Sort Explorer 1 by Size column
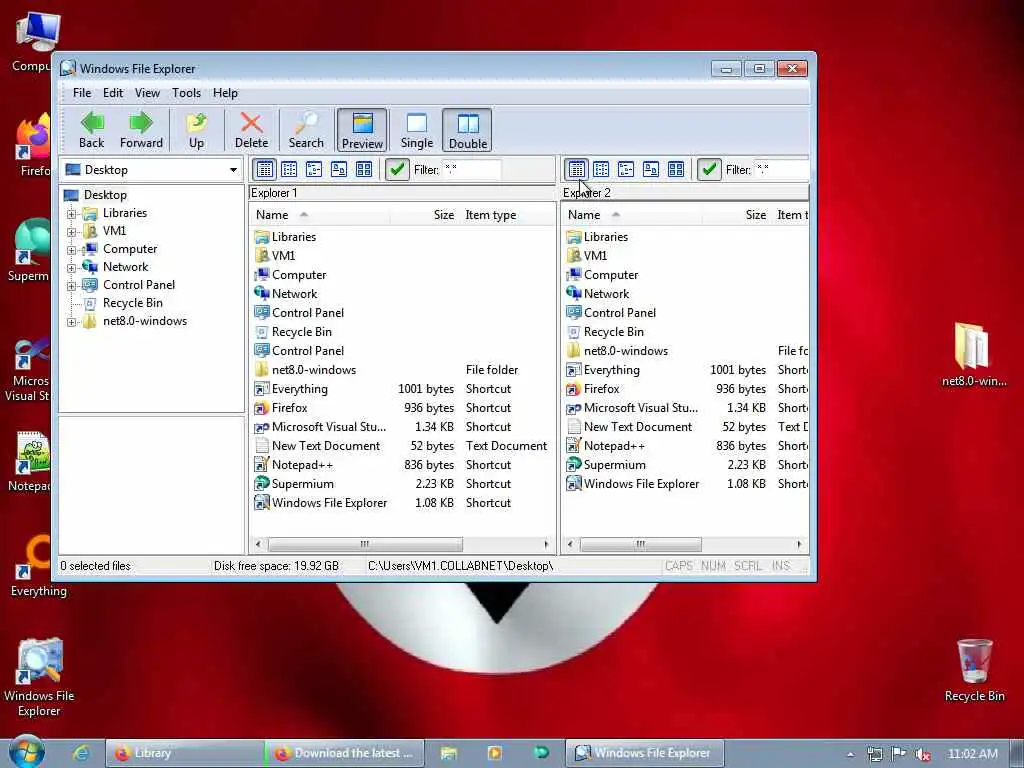Viewport: 1024px width, 768px height. tap(424, 215)
